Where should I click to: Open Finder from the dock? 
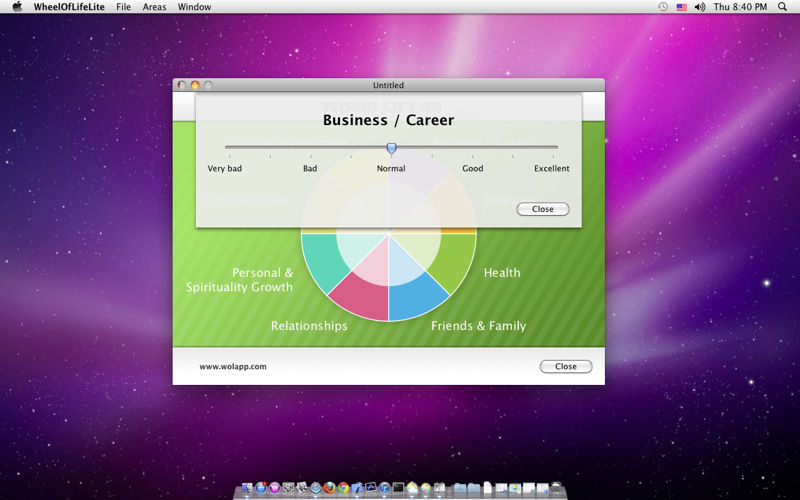[247, 488]
